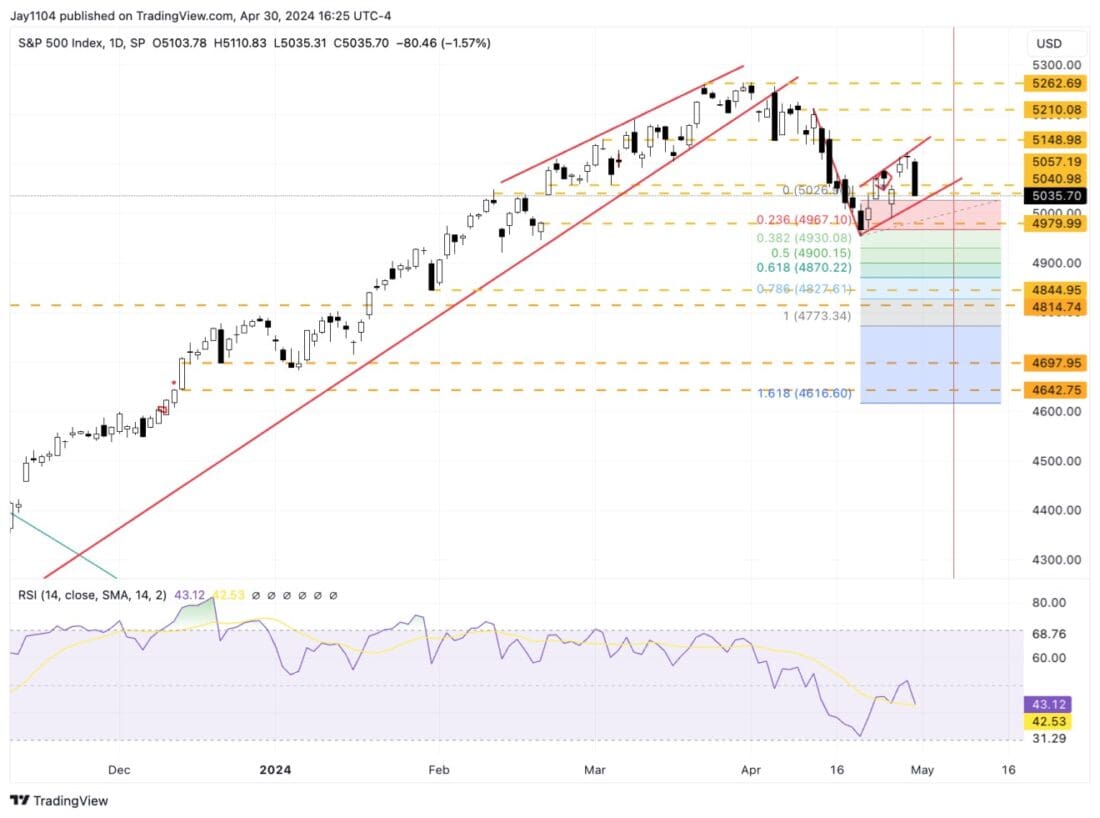
Task: Click the Apr label on time axis
Action: 751,770
